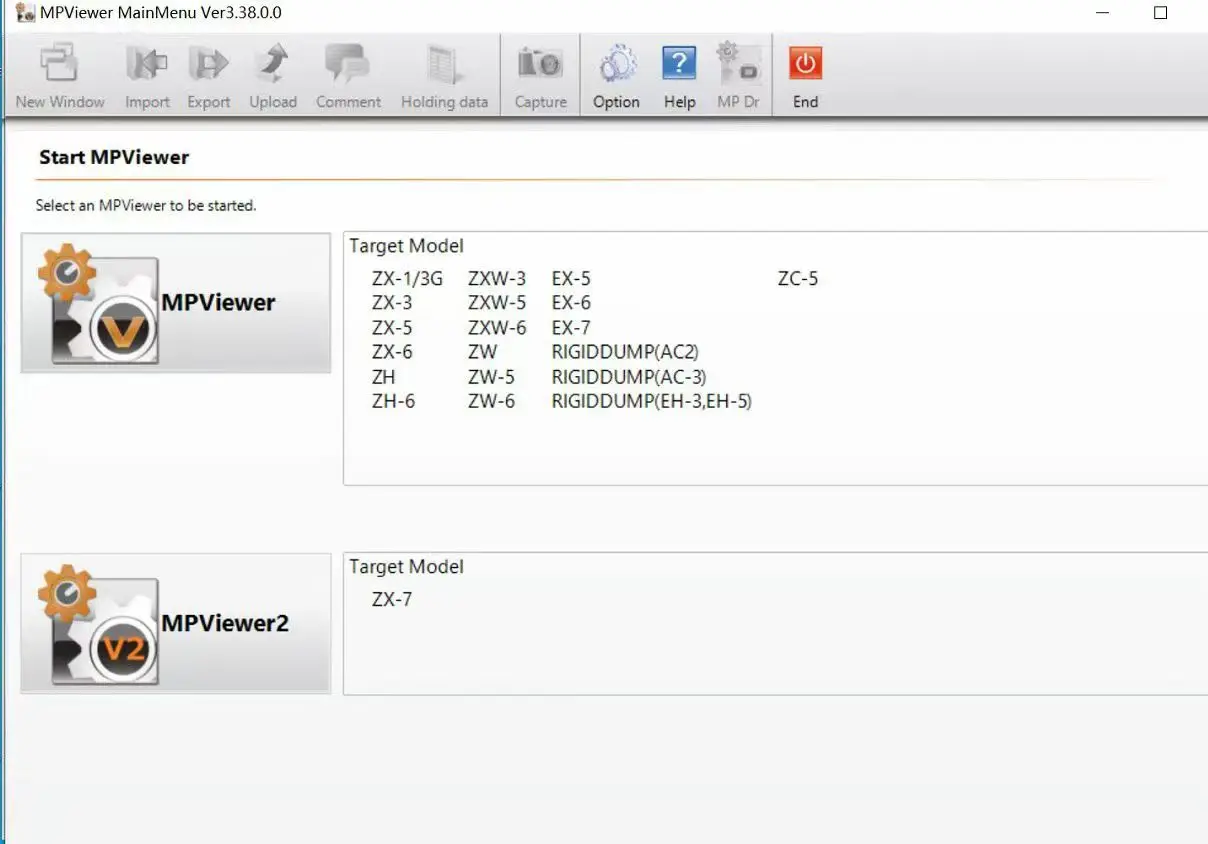
Task: Click RIGIDDUMP(AC2) model text
Action: [x=625, y=352]
